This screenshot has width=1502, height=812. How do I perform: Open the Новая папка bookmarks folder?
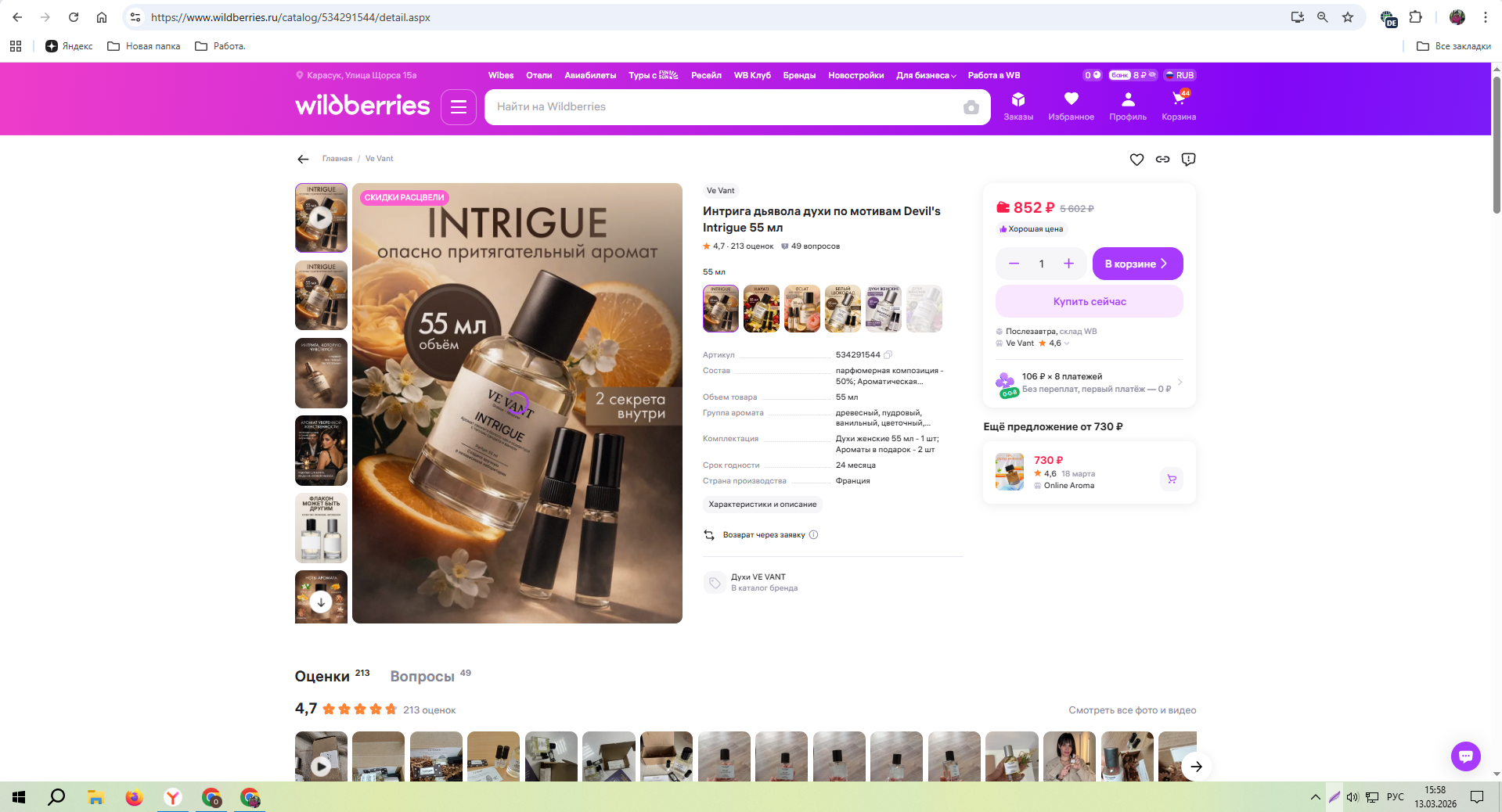[x=144, y=46]
